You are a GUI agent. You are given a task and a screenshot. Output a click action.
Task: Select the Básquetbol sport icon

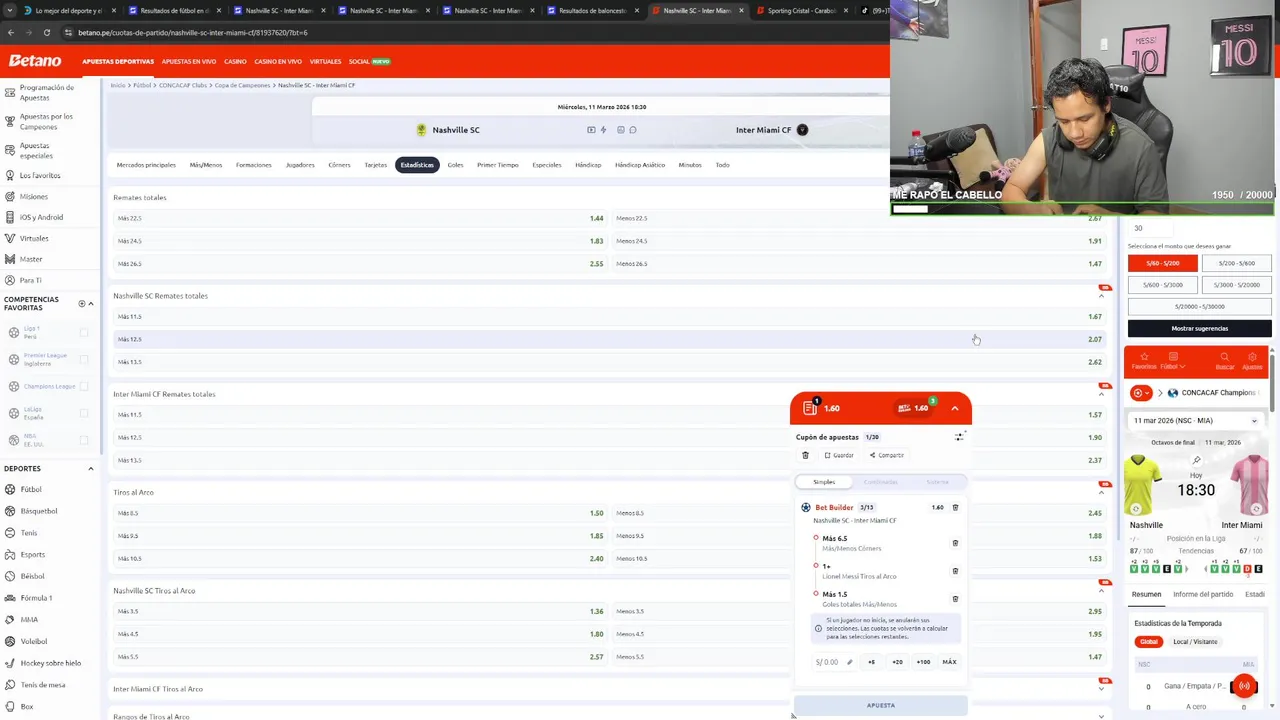point(10,511)
